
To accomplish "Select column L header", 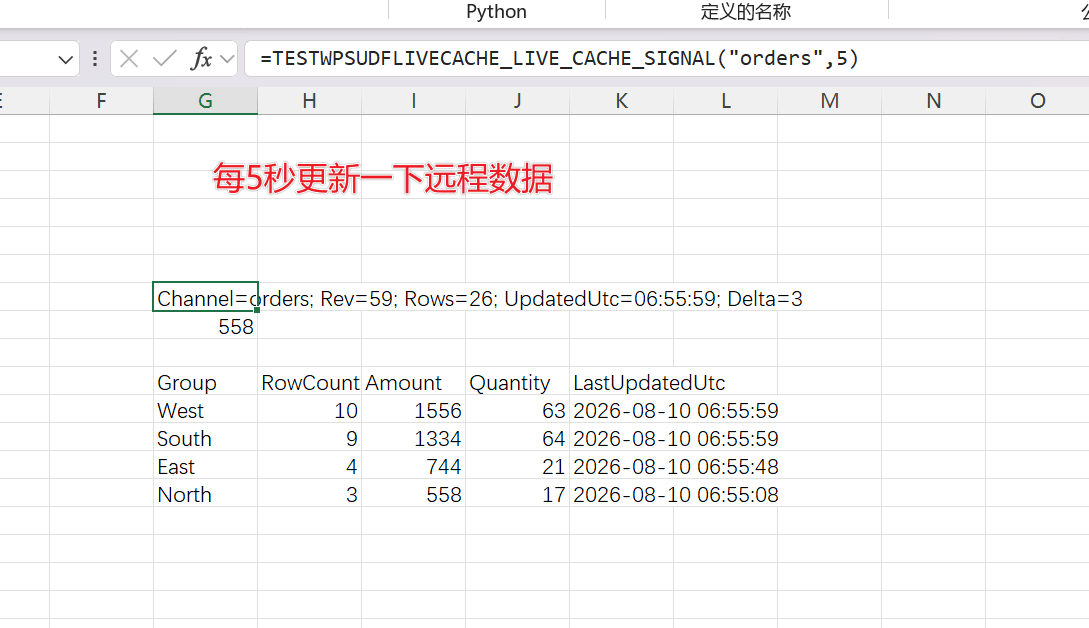I will [726, 101].
